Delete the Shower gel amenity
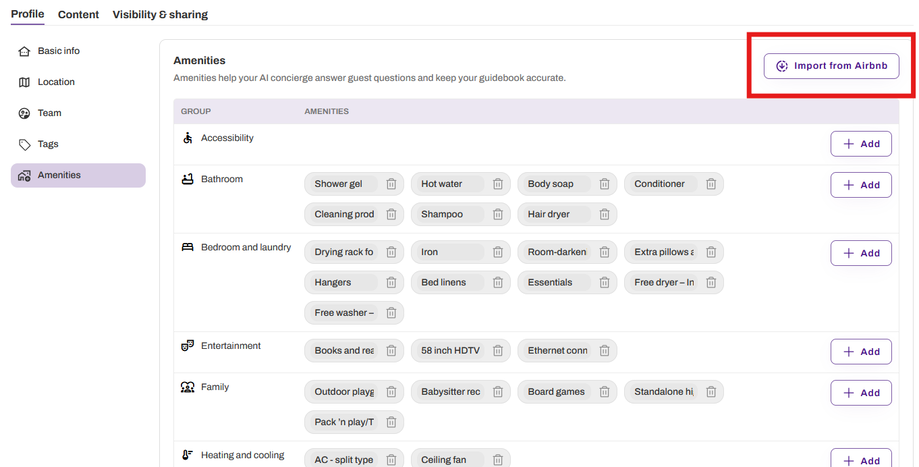This screenshot has width=919, height=467. [x=391, y=184]
